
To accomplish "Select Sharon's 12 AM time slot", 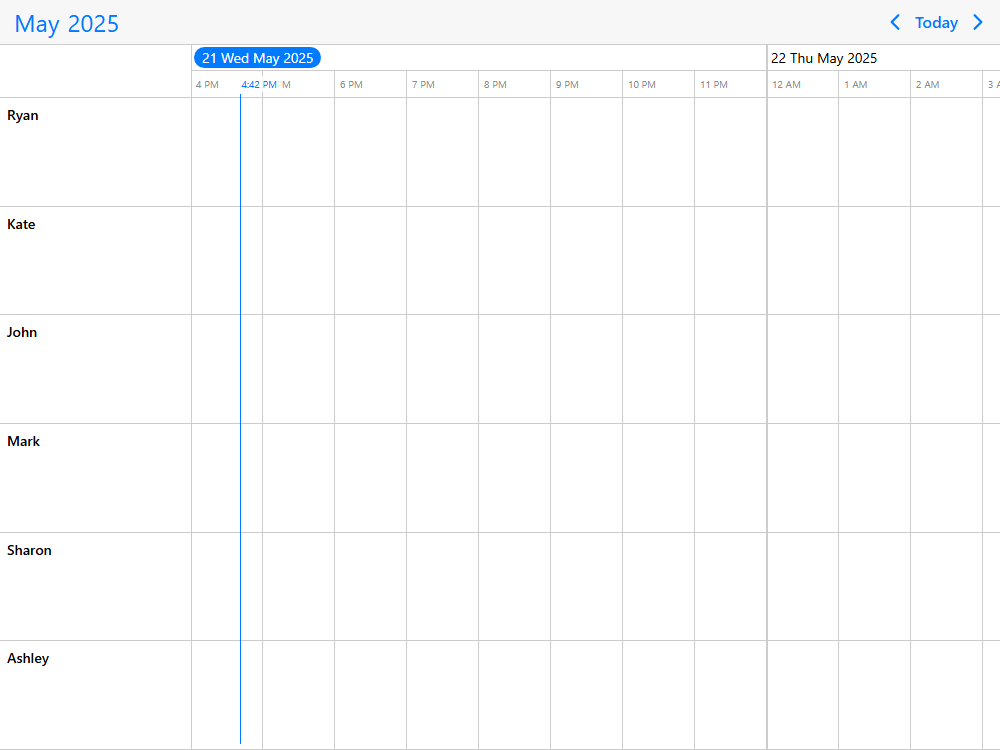I will click(803, 587).
